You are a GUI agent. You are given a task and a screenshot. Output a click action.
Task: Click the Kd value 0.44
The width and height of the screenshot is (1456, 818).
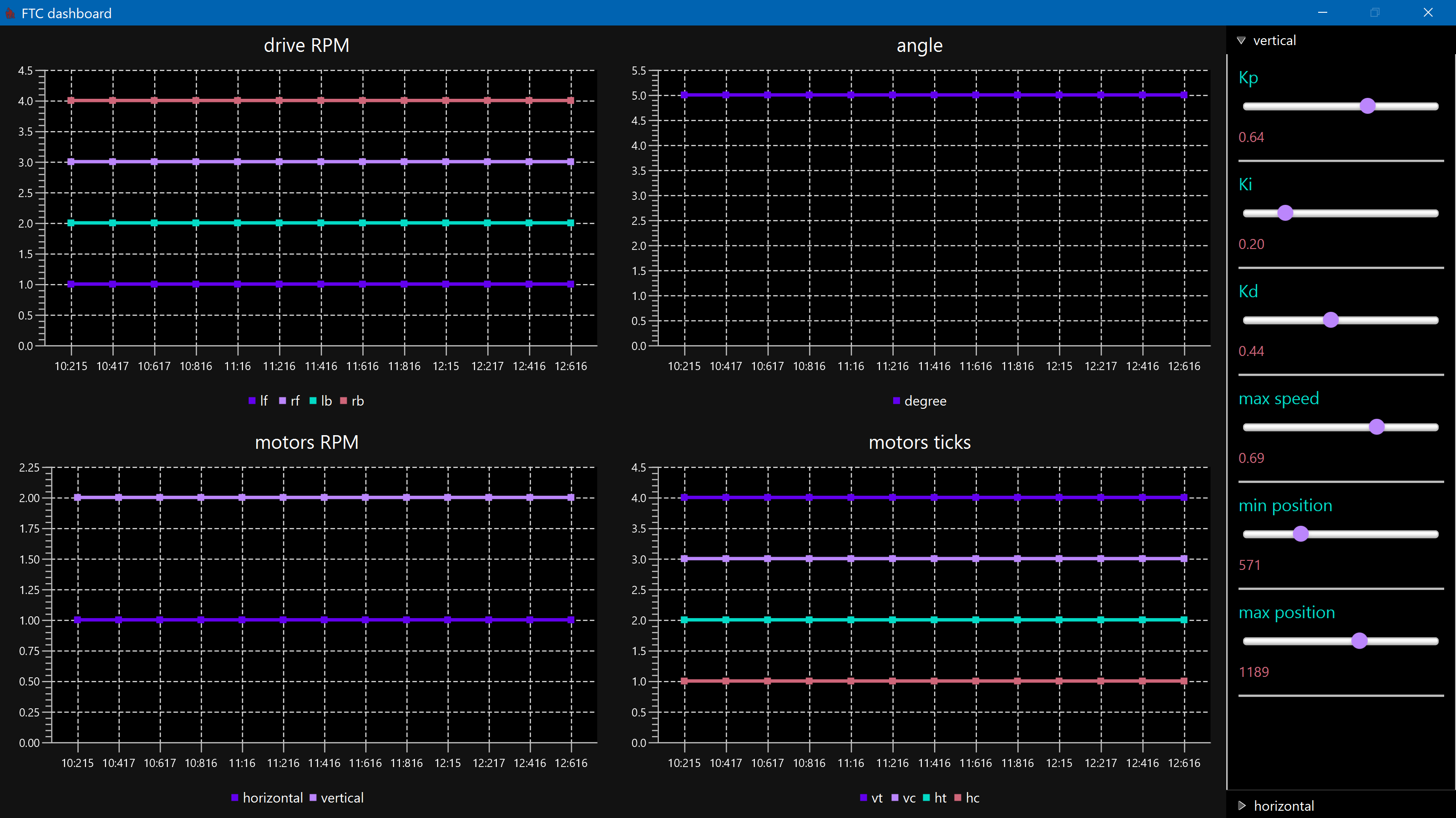click(x=1251, y=351)
